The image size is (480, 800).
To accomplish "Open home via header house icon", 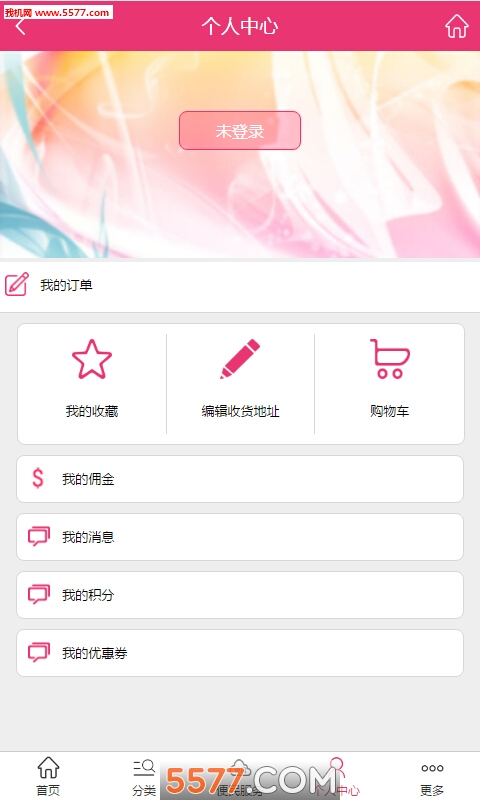I will (457, 26).
